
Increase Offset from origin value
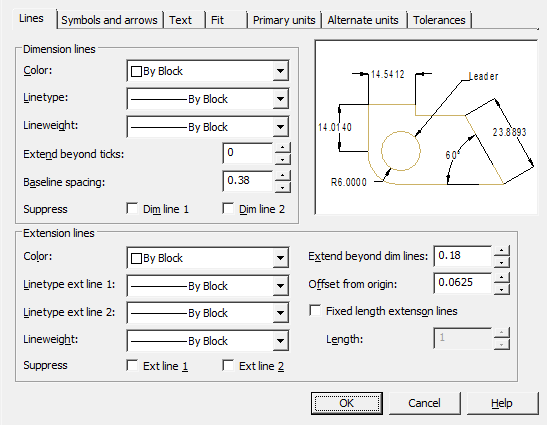click(502, 278)
